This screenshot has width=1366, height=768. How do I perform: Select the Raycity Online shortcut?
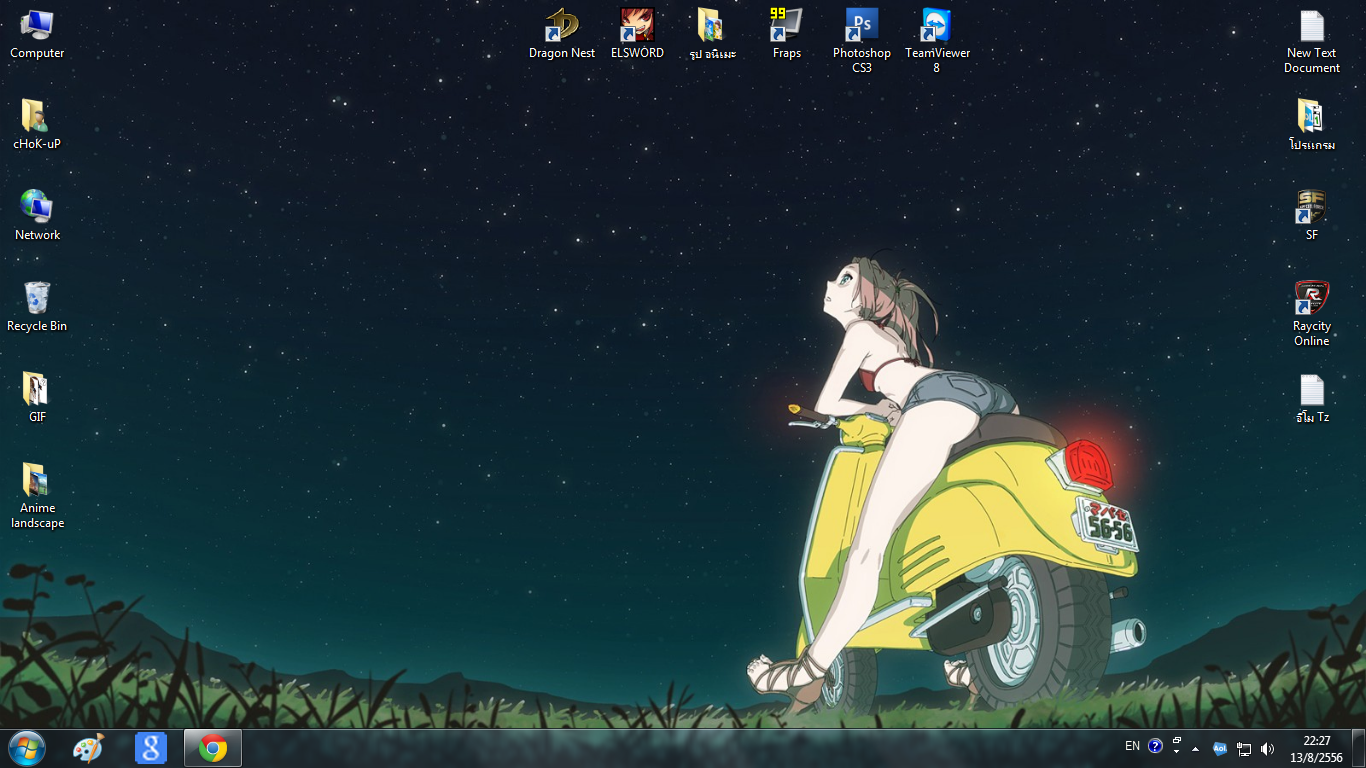pyautogui.click(x=1312, y=314)
